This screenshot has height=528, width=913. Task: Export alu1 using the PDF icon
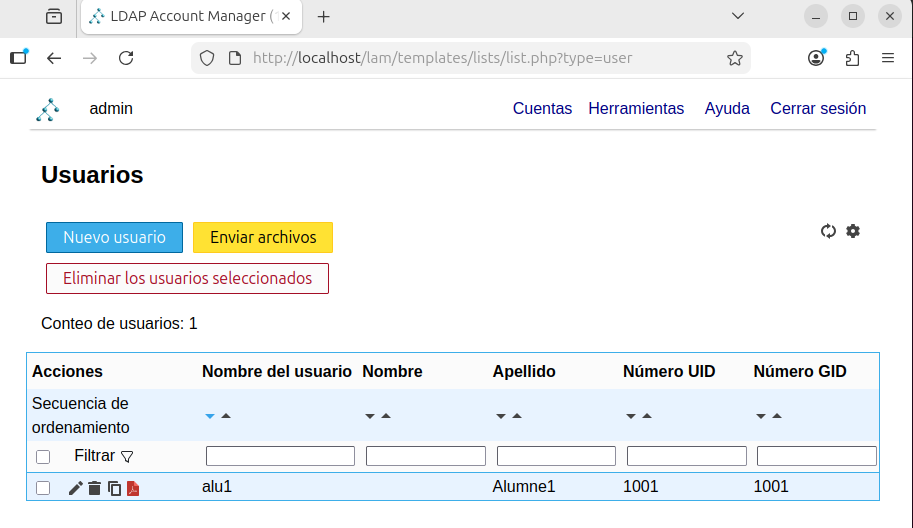coord(133,488)
